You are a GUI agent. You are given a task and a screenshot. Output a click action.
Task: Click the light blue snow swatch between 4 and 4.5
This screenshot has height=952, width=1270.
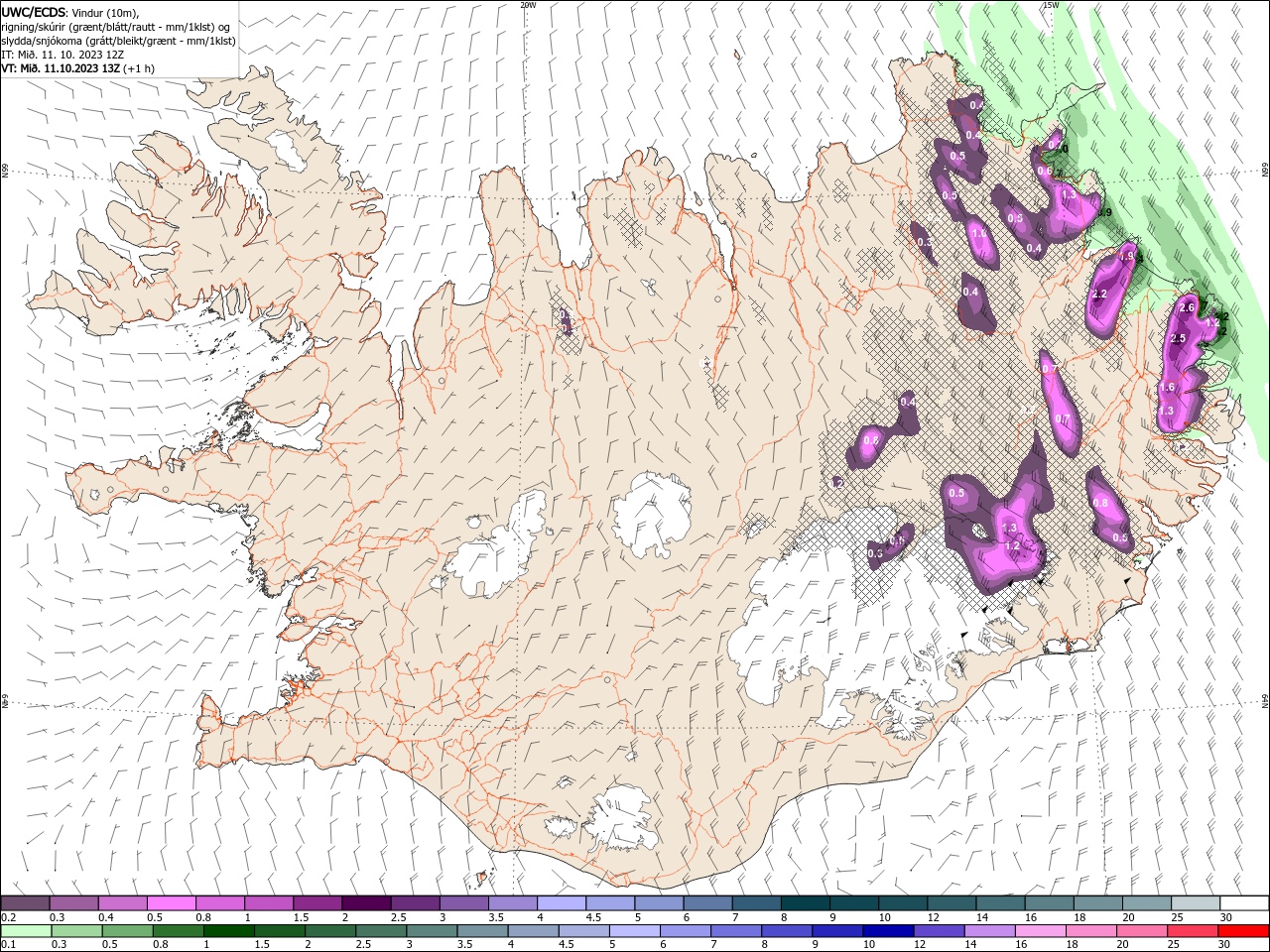(562, 902)
